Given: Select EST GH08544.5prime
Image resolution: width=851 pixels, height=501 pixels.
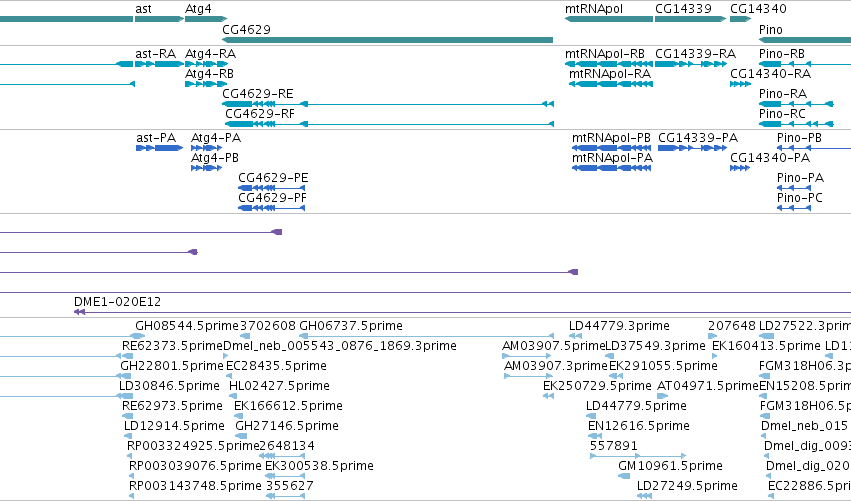Looking at the screenshot, I should click(x=187, y=326).
